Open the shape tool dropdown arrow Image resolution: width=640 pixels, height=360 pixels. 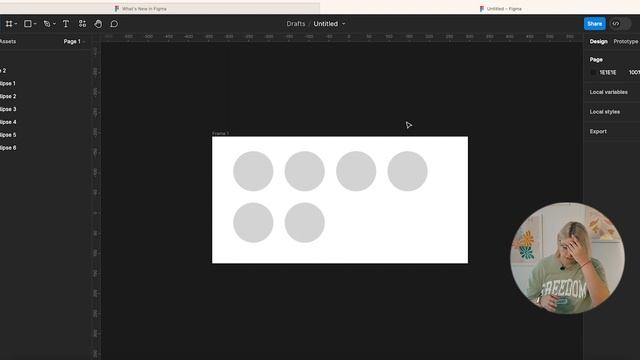pyautogui.click(x=35, y=24)
